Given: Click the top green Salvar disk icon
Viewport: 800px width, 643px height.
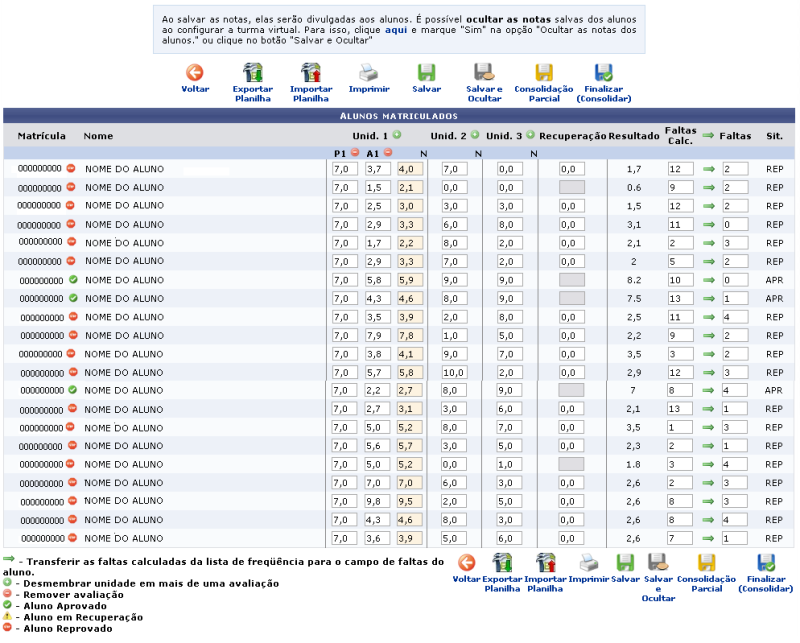Looking at the screenshot, I should [427, 72].
